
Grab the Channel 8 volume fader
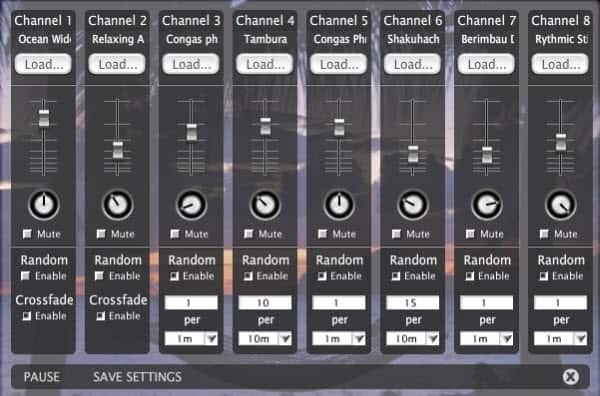tap(561, 142)
